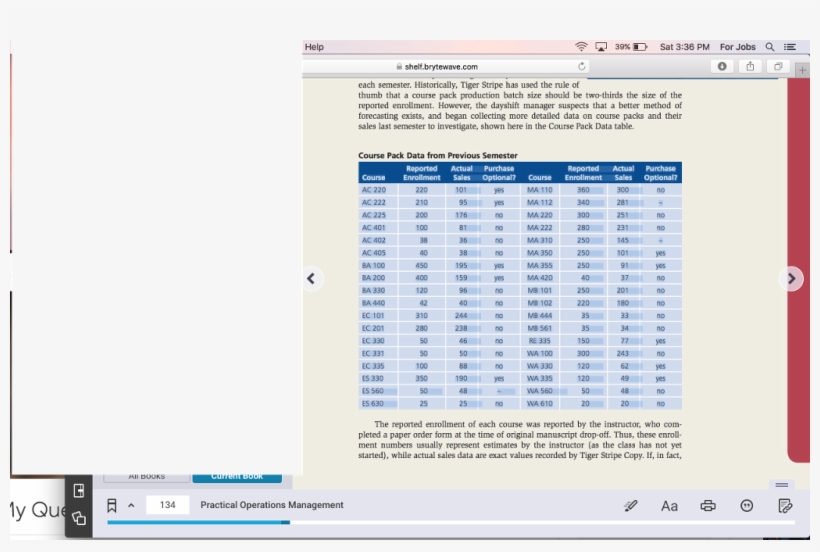Image resolution: width=820 pixels, height=552 pixels.
Task: Expand the caret next to bookmark
Action: (131, 505)
